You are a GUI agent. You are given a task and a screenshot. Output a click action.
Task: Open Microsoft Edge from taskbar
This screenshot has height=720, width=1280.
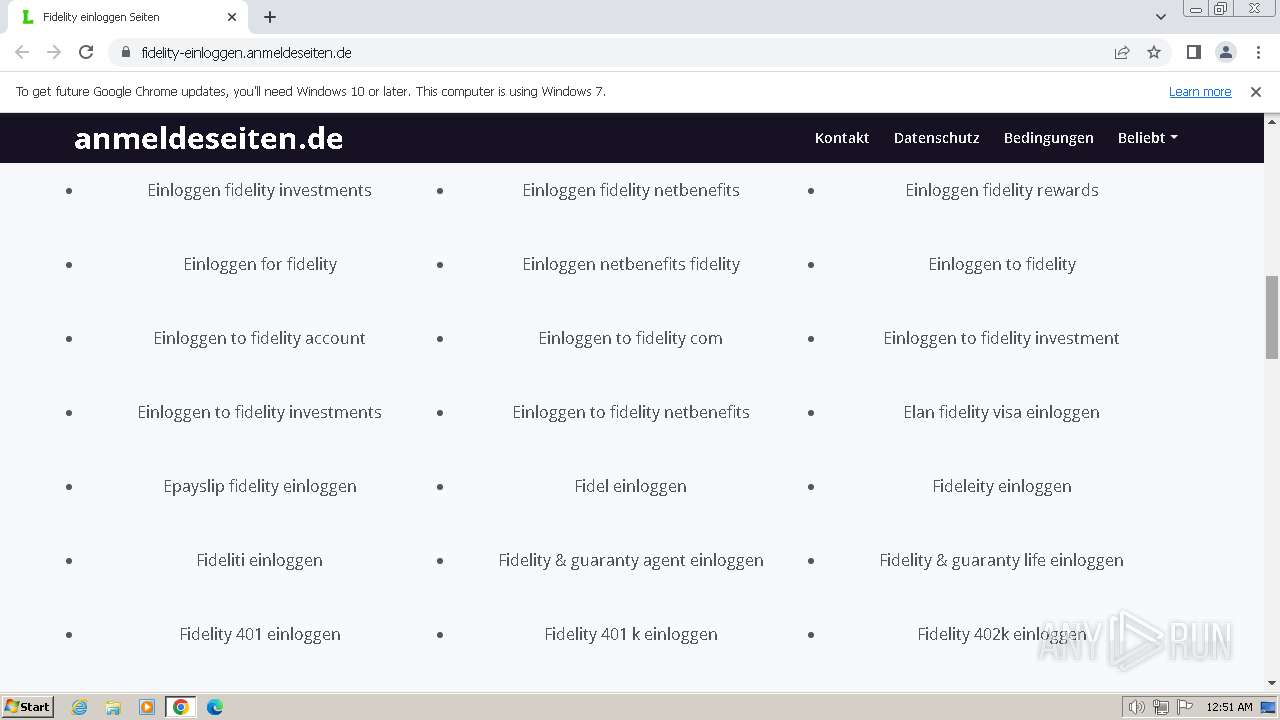tap(215, 707)
